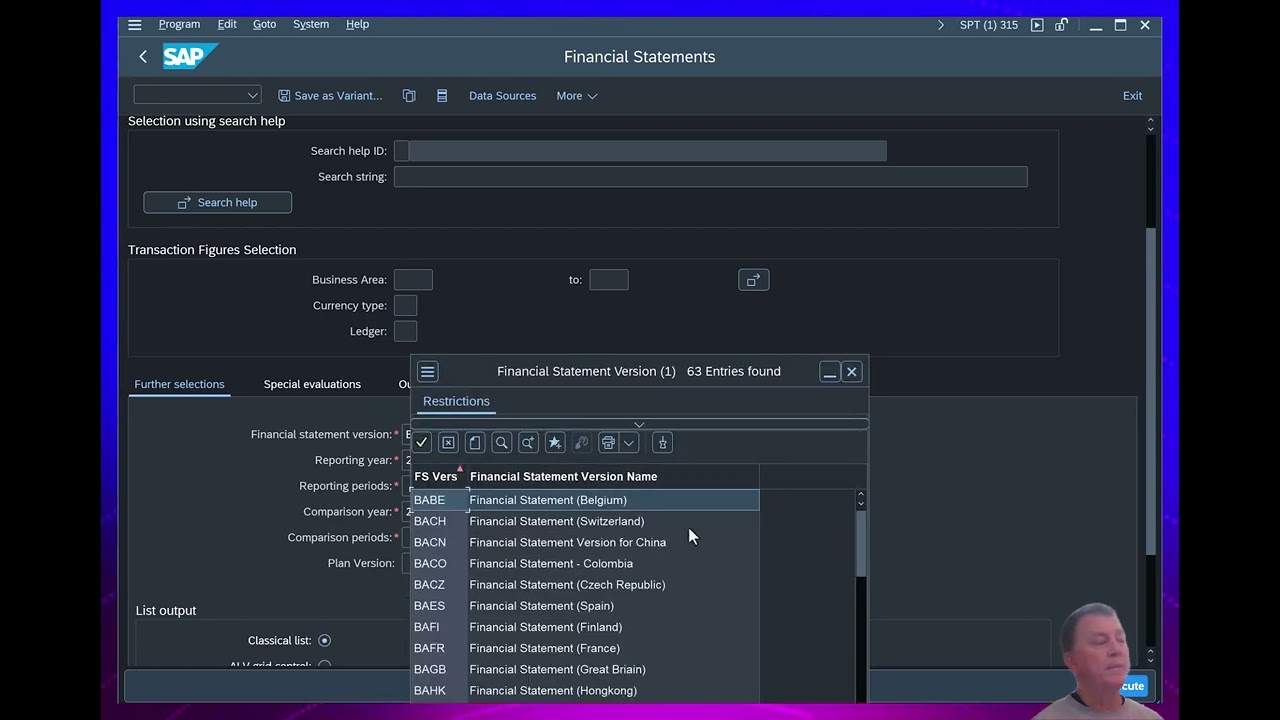Switch to the Further selections tab
Screen dimensions: 1280x720
pos(179,384)
